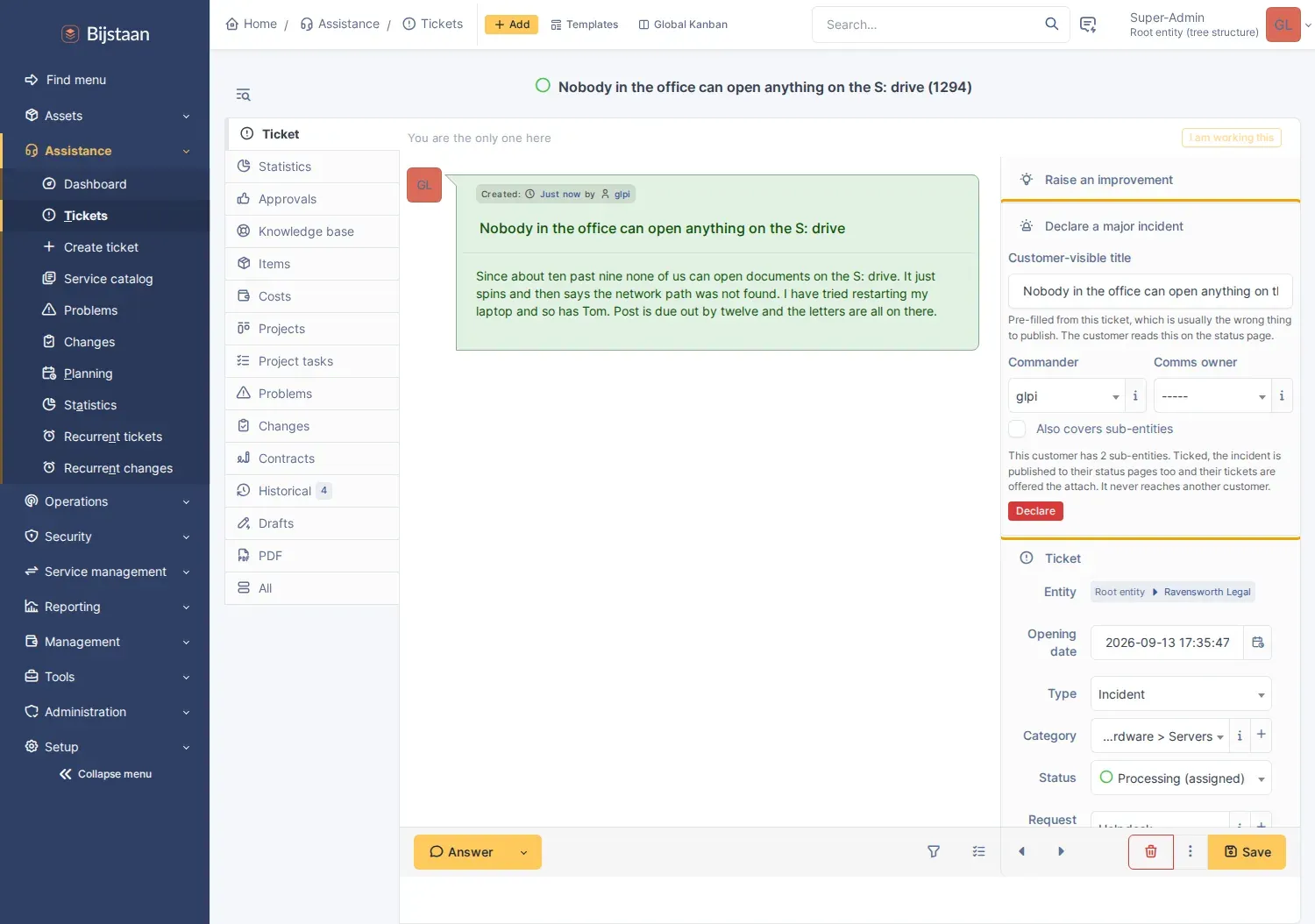Go to previous ticket arrow
Screen dimensions: 1315x924
click(1021, 851)
